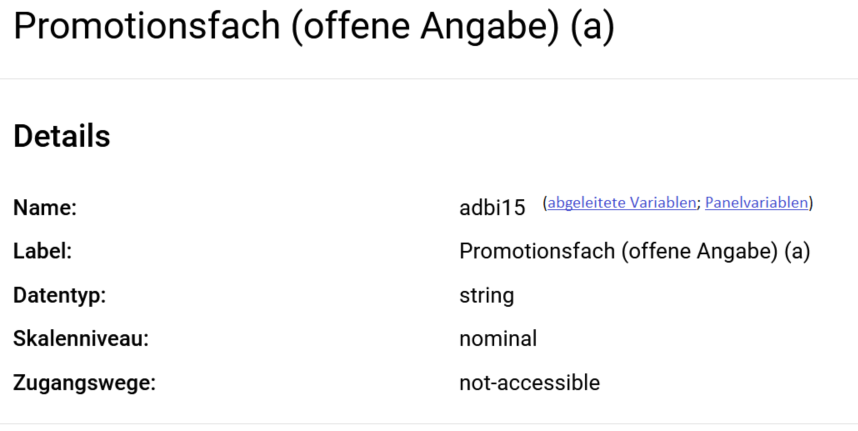Select the Skalenniveau: field label
The width and height of the screenshot is (858, 431).
click(81, 339)
